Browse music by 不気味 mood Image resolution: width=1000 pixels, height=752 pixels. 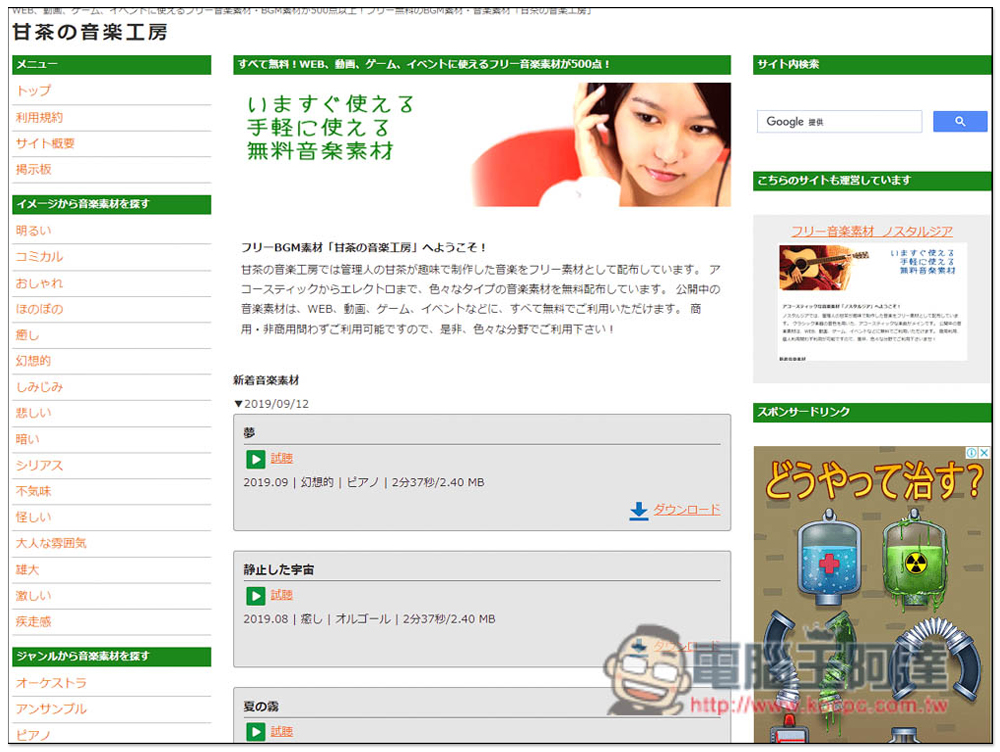[33, 491]
